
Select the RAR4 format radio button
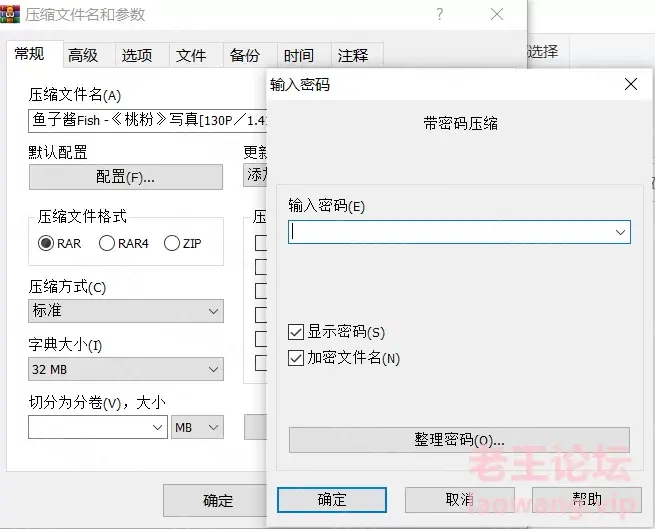pyautogui.click(x=107, y=243)
